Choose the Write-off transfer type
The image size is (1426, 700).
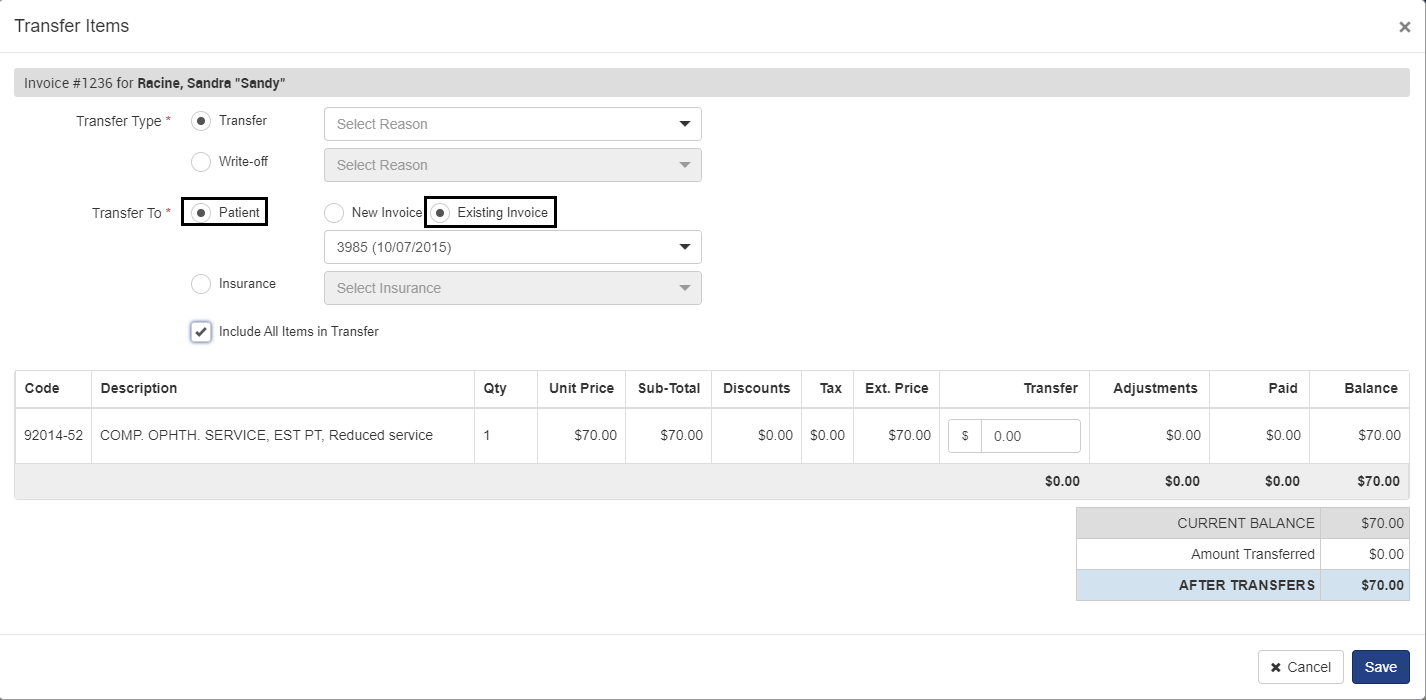pyautogui.click(x=201, y=162)
